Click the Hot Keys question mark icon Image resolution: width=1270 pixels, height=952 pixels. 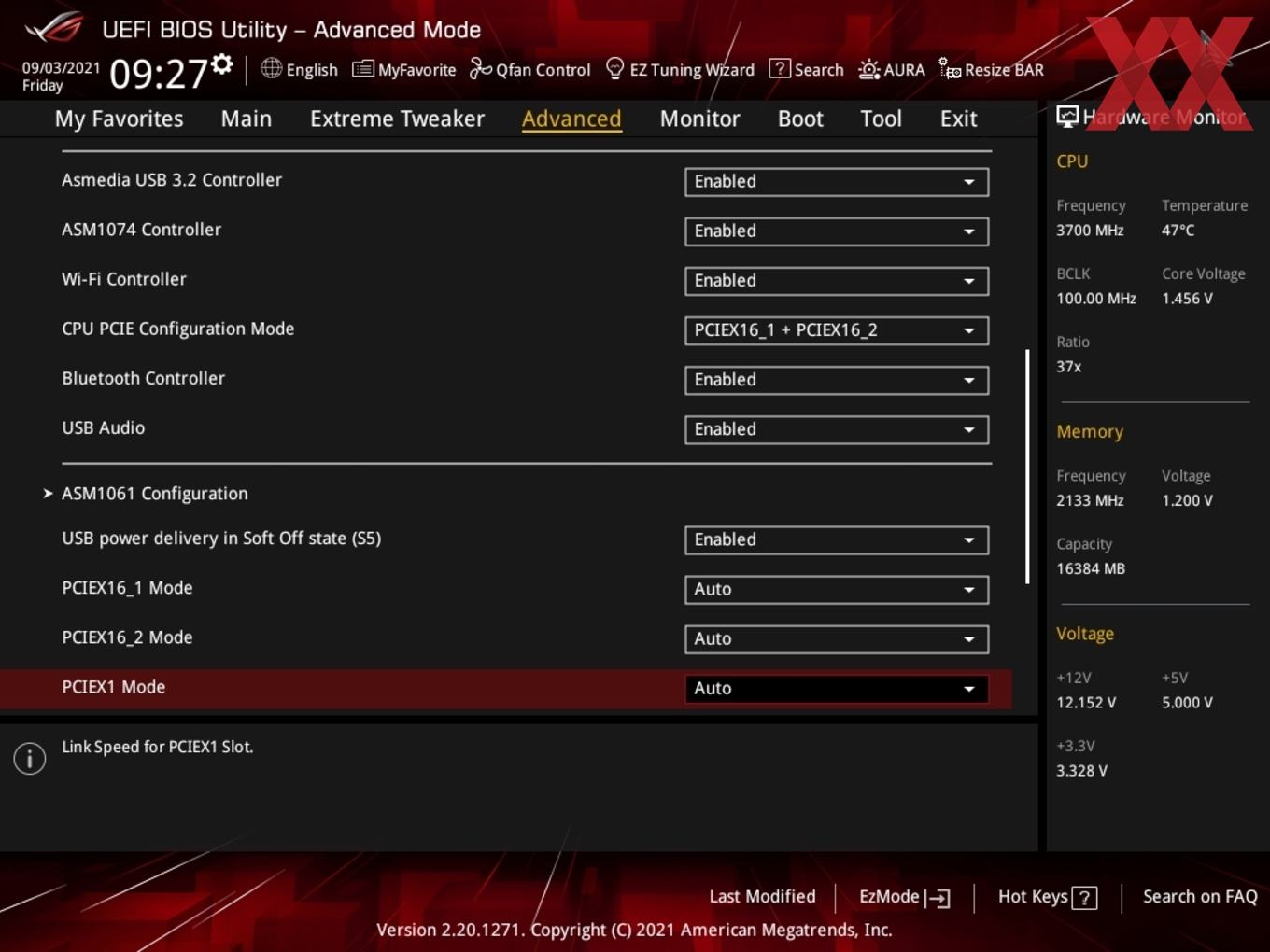coord(1084,898)
